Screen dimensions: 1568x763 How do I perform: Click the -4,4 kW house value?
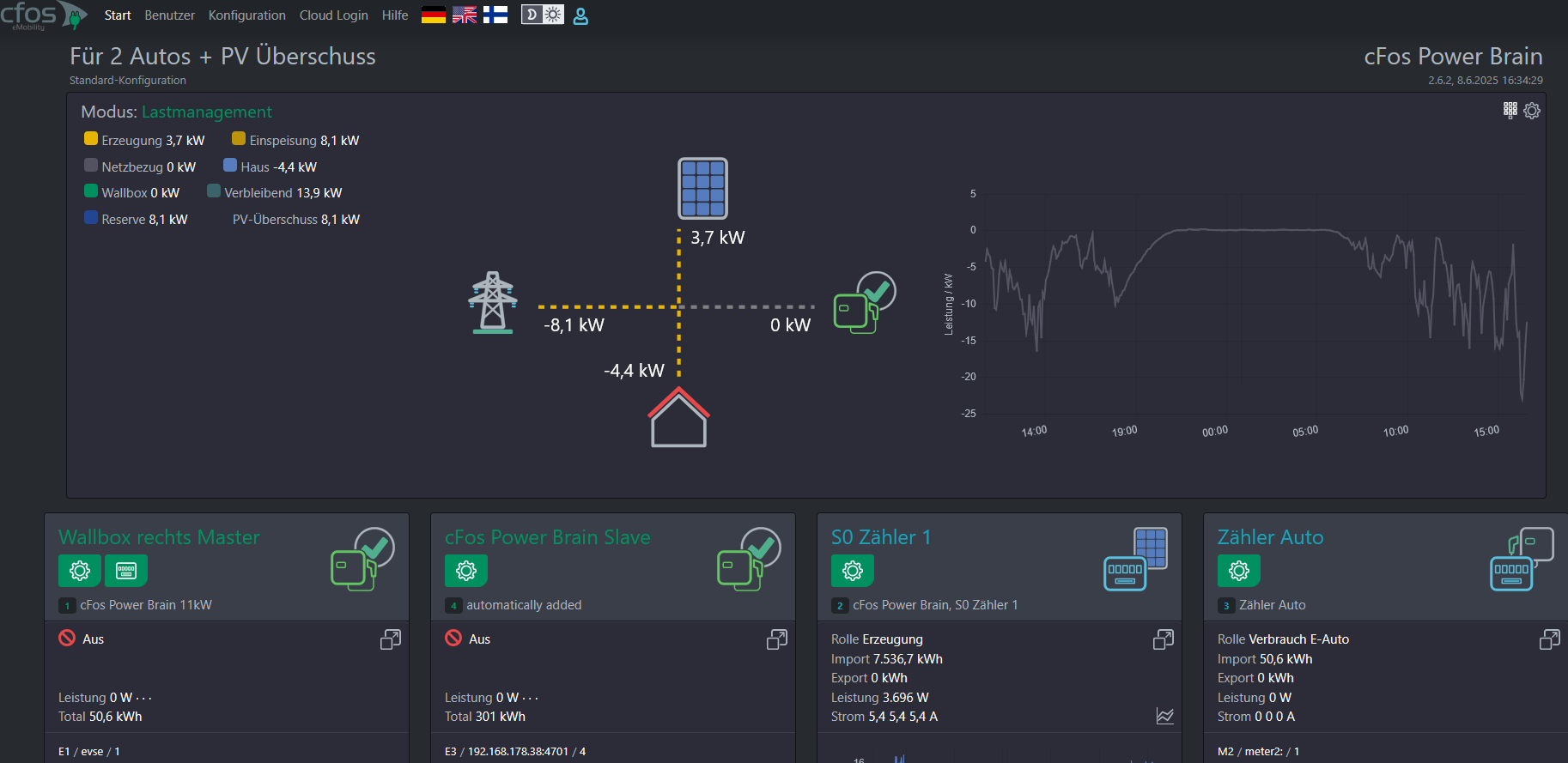(634, 371)
